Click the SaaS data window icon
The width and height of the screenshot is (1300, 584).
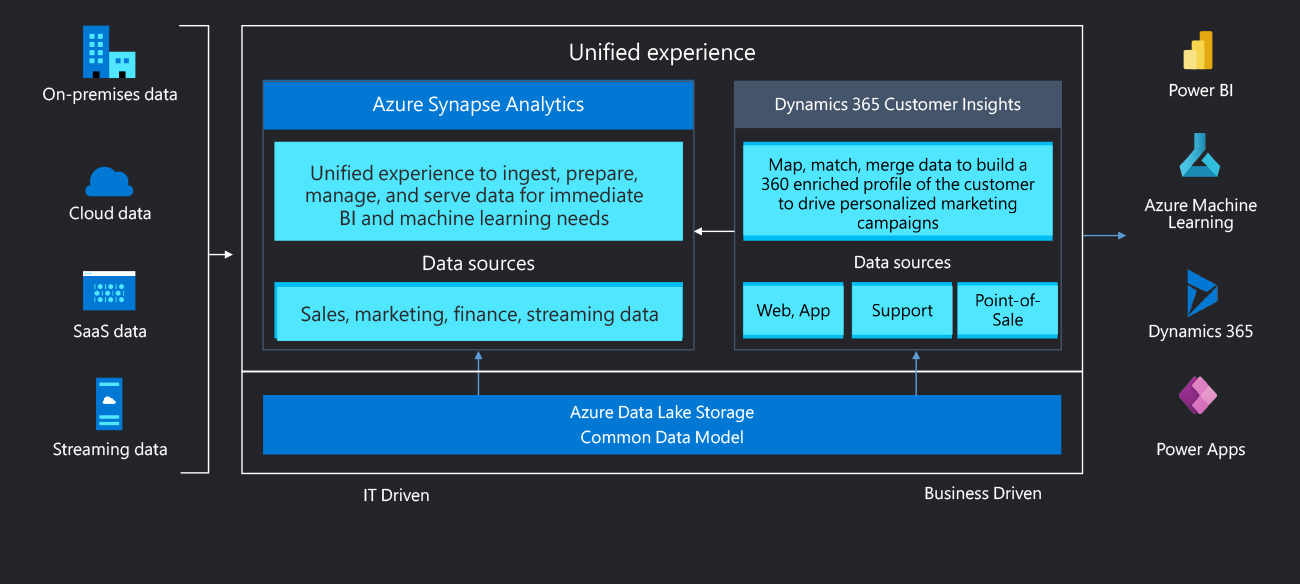pos(109,291)
